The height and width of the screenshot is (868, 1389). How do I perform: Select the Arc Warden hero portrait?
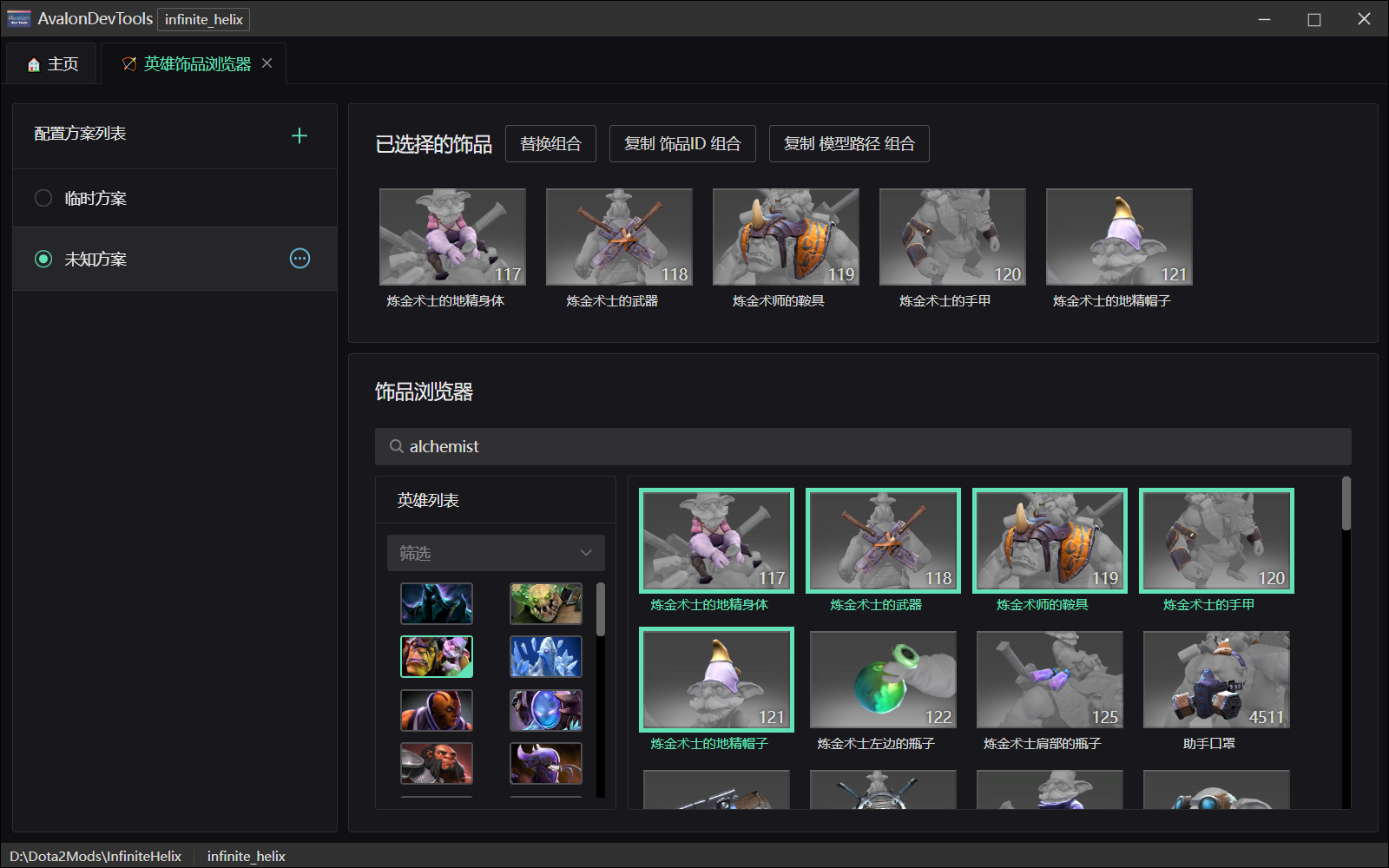pos(546,711)
